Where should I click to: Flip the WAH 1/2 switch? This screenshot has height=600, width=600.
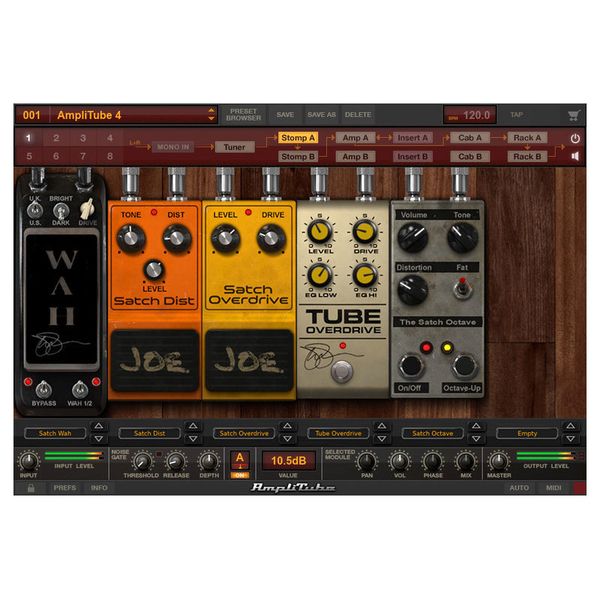(x=80, y=390)
